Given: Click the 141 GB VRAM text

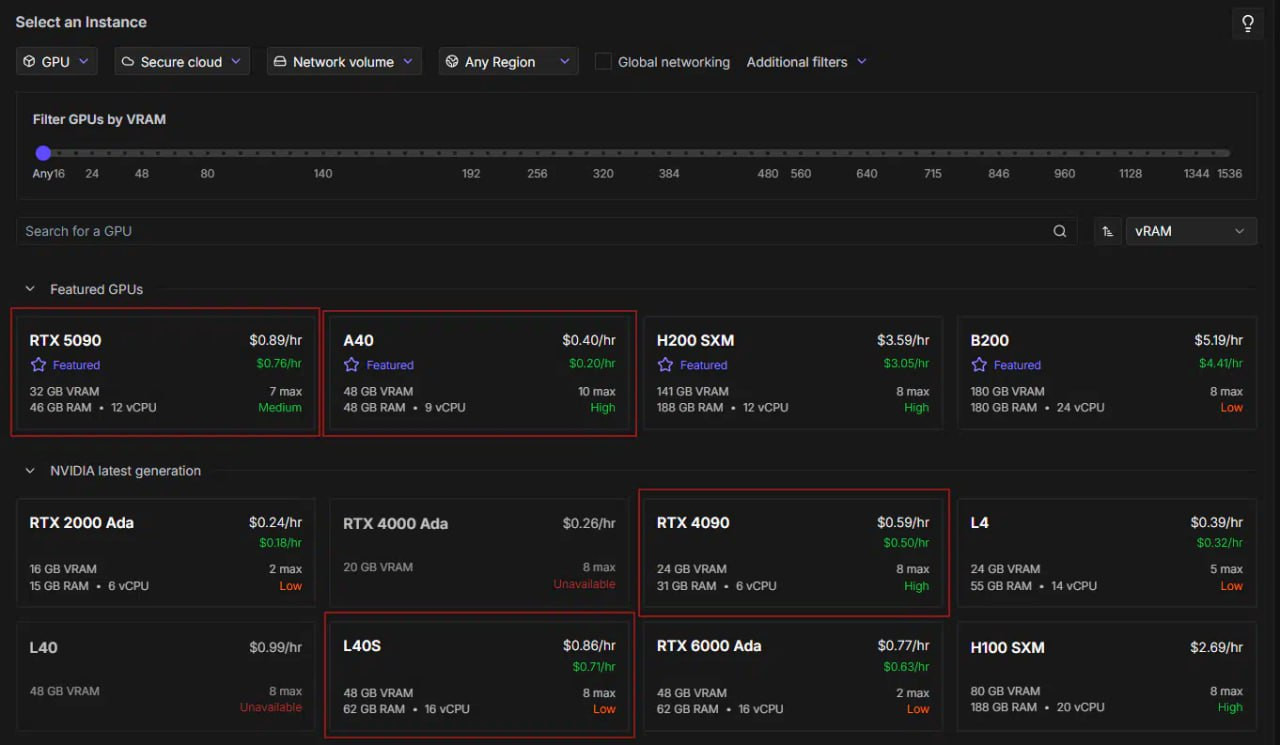Looking at the screenshot, I should pos(693,391).
